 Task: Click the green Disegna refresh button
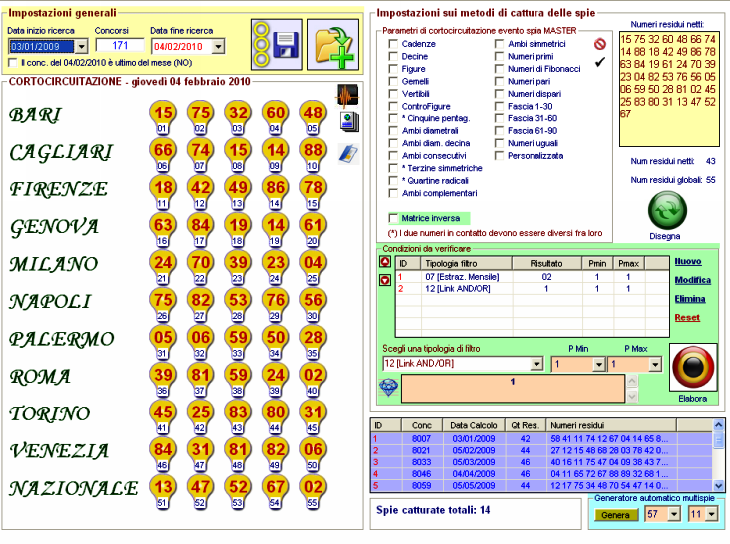tap(667, 211)
